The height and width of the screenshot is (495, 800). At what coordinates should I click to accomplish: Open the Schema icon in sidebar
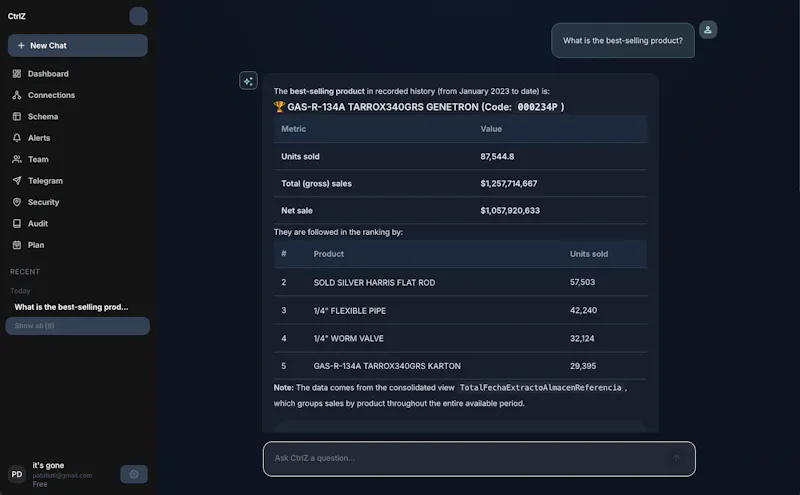[x=17, y=116]
